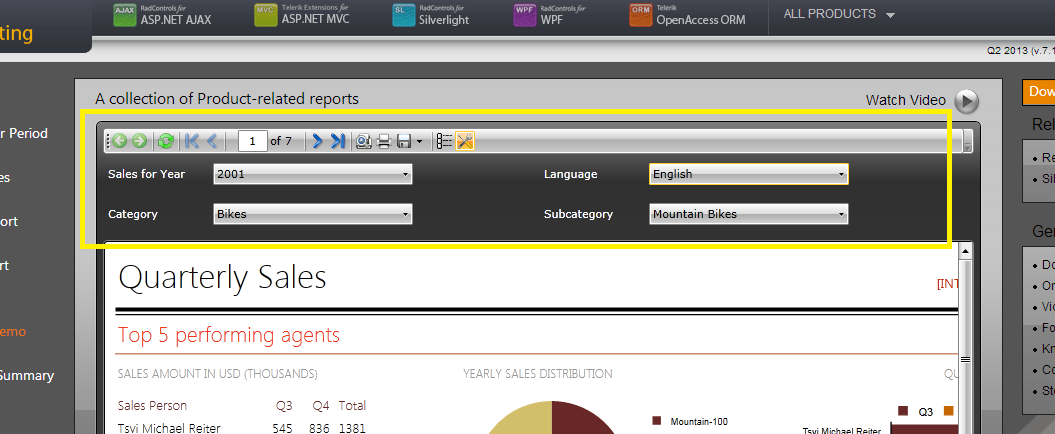
Task: Click the Tsvi Michael Reiter table row name
Action: pos(169,429)
